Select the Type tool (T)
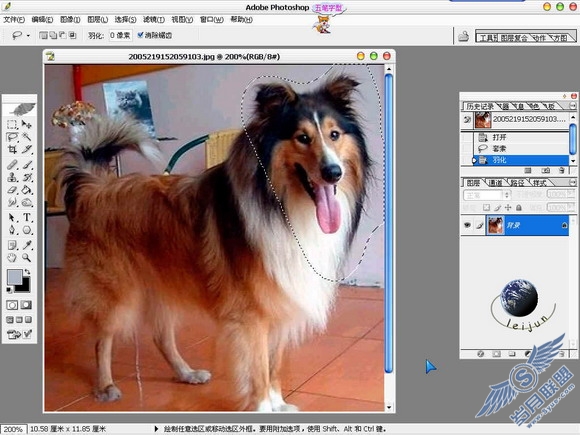This screenshot has height=435, width=580. [x=27, y=217]
